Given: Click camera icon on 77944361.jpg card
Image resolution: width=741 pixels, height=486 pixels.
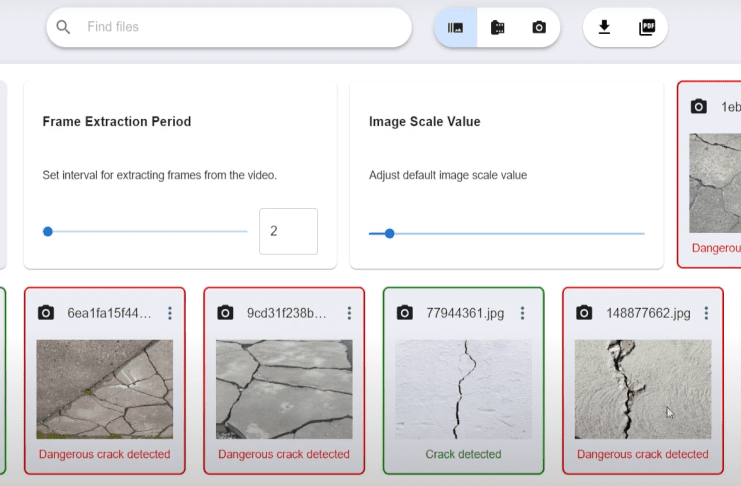Looking at the screenshot, I should [x=404, y=313].
